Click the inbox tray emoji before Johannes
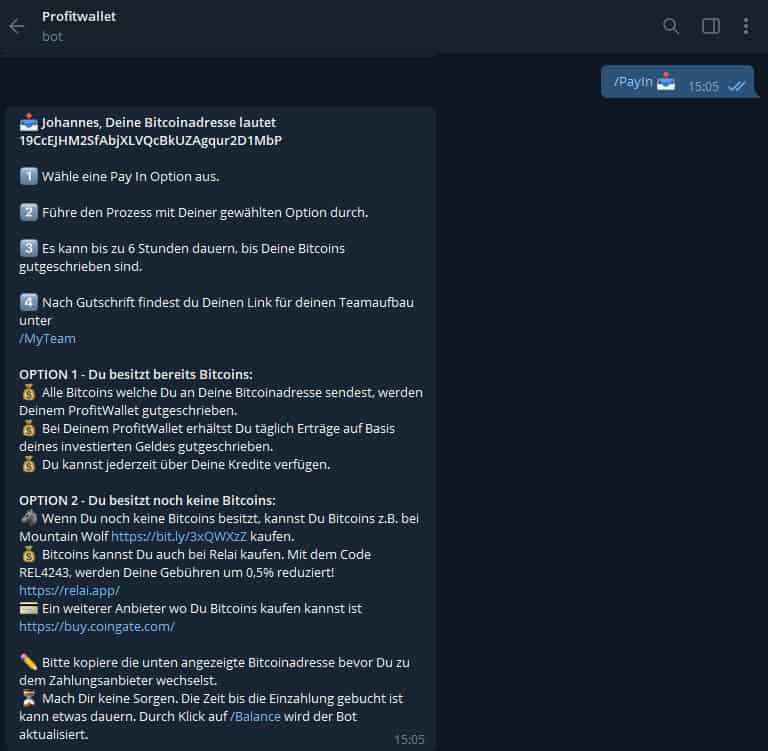 point(28,122)
